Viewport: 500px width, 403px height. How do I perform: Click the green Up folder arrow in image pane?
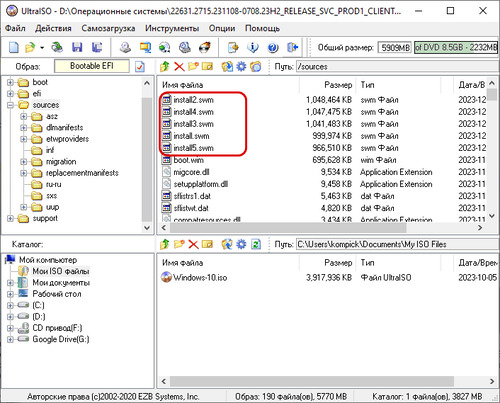click(165, 67)
